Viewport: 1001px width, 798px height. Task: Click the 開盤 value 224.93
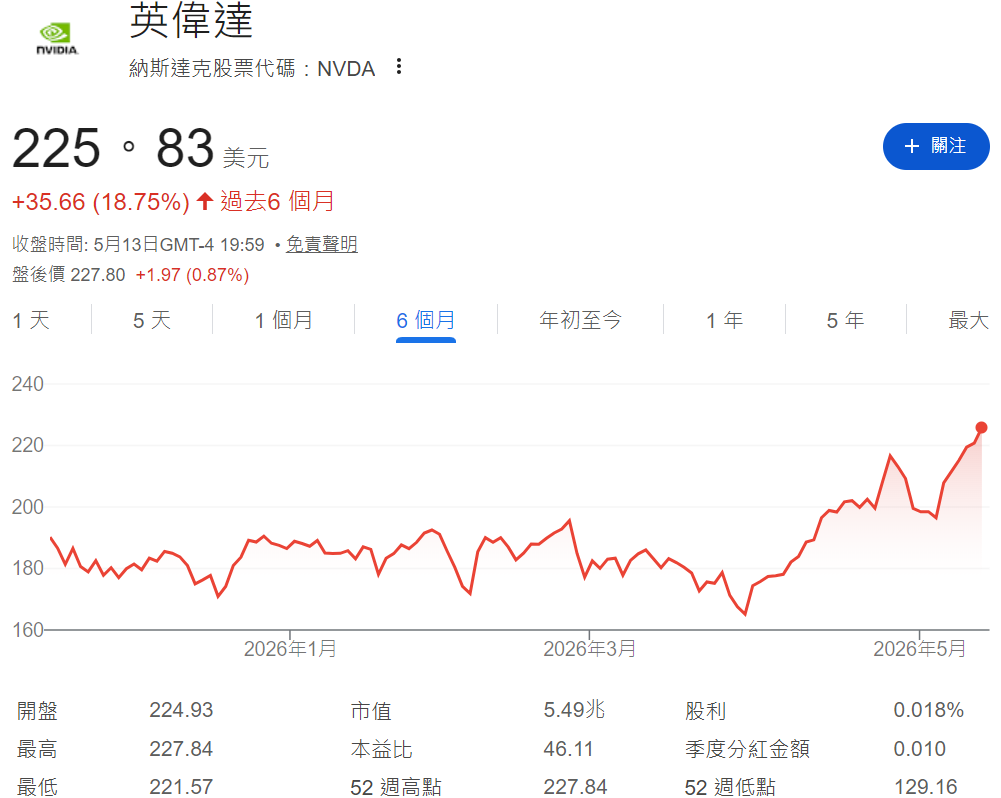coord(181,710)
